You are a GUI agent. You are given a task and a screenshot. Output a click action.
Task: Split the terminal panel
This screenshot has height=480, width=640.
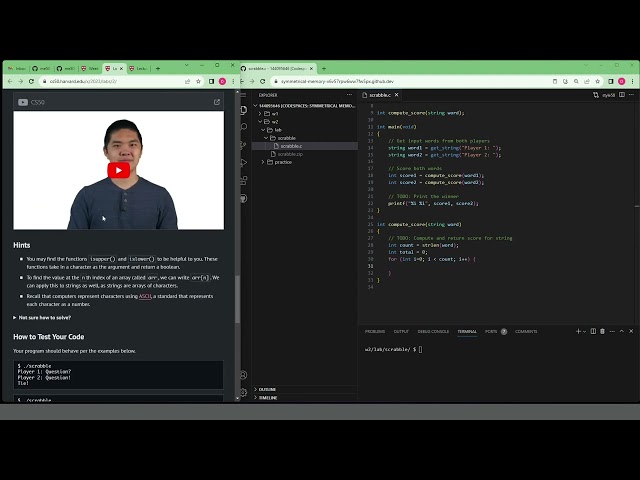click(593, 331)
